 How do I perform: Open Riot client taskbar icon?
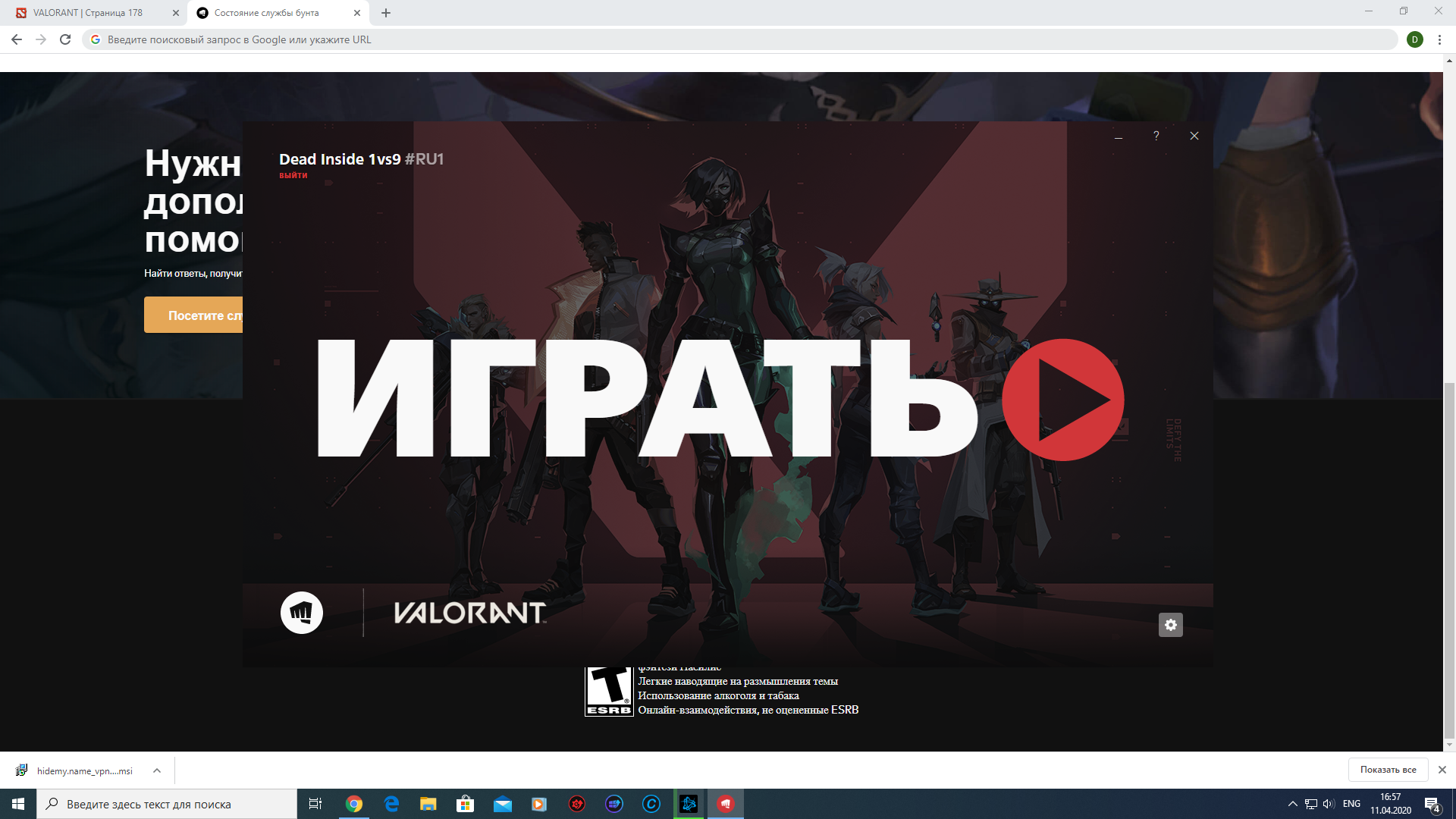726,804
